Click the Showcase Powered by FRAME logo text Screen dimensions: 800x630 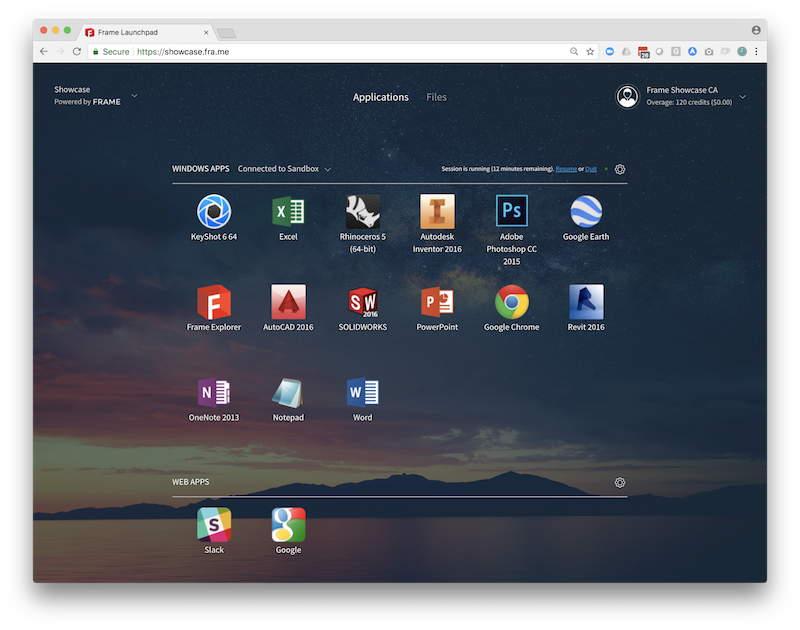tap(87, 95)
